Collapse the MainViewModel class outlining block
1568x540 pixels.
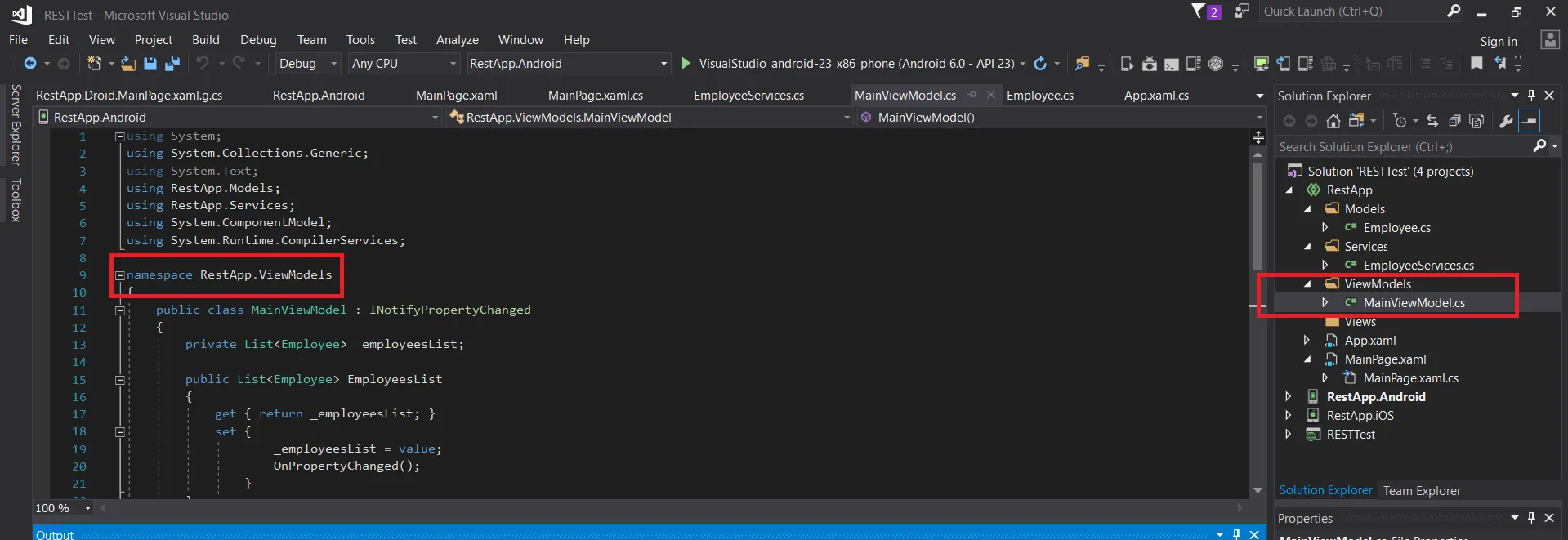point(119,310)
